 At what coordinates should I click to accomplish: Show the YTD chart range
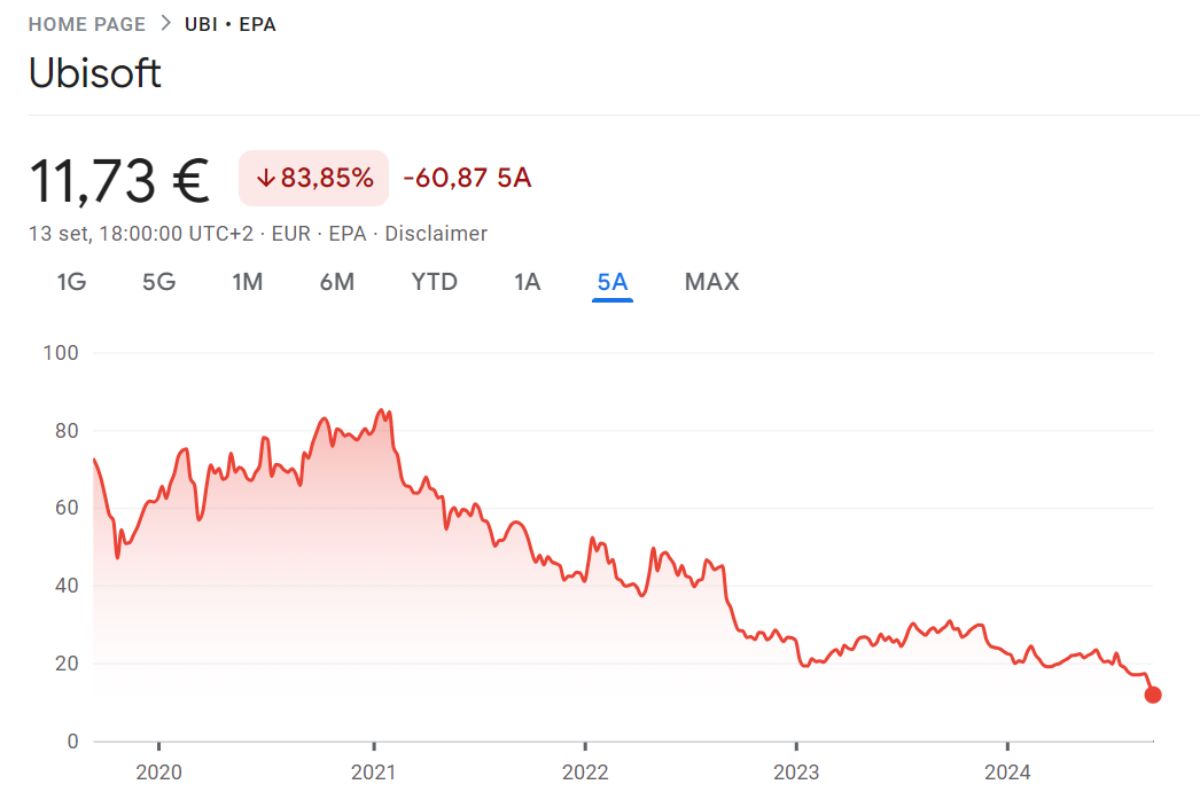pyautogui.click(x=434, y=282)
